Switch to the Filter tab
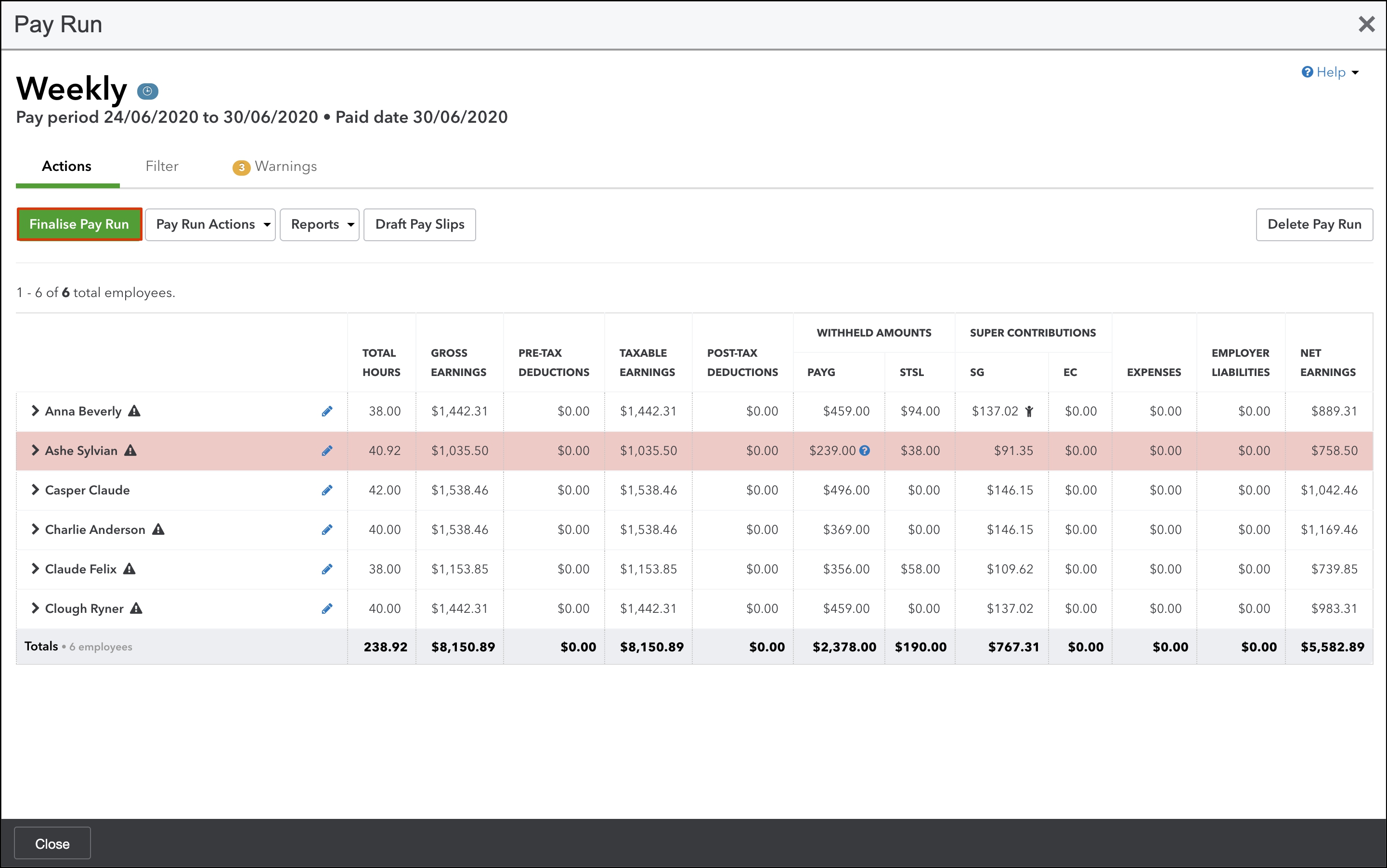The image size is (1387, 868). [x=162, y=167]
